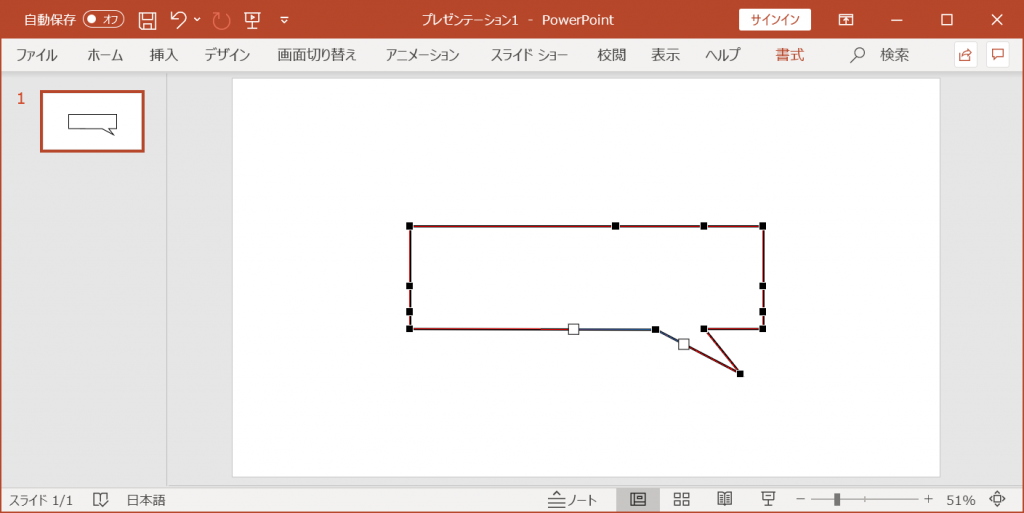
Task: Click the Save disk icon
Action: (x=148, y=20)
